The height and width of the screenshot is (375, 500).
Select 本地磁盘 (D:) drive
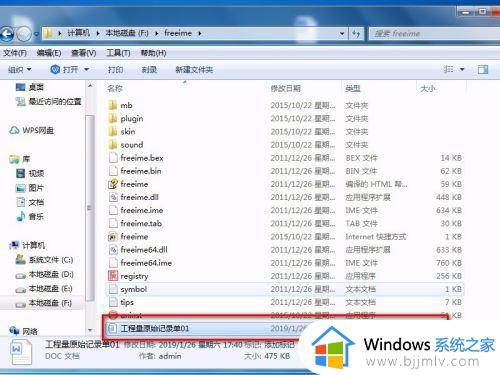point(44,274)
